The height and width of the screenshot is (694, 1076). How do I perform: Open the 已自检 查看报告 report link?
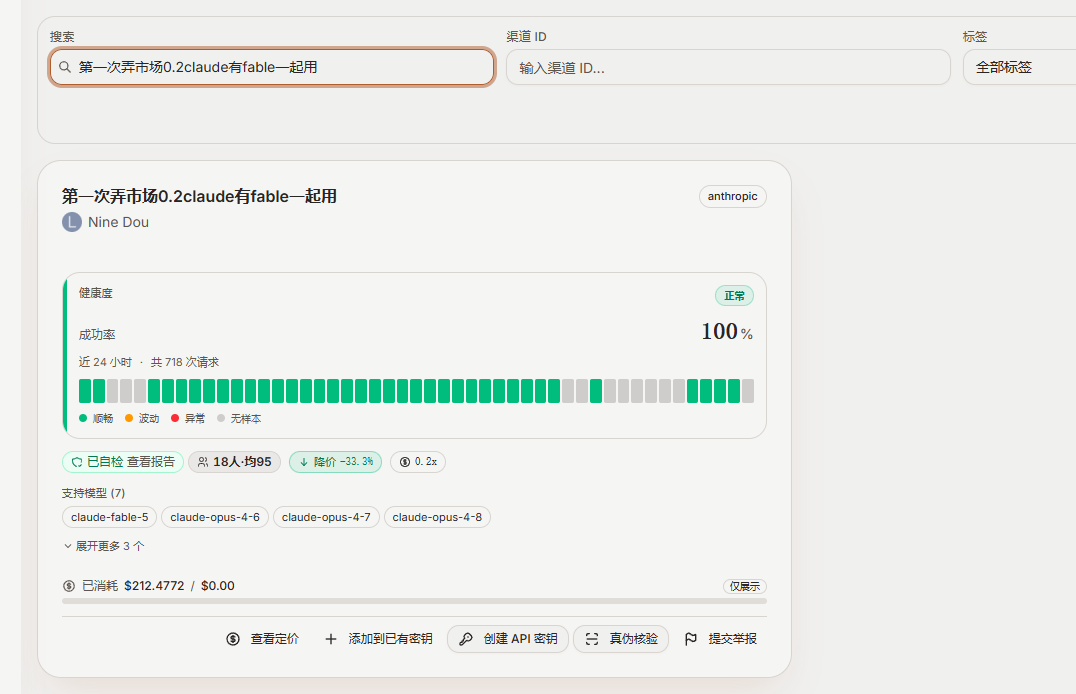tap(123, 462)
